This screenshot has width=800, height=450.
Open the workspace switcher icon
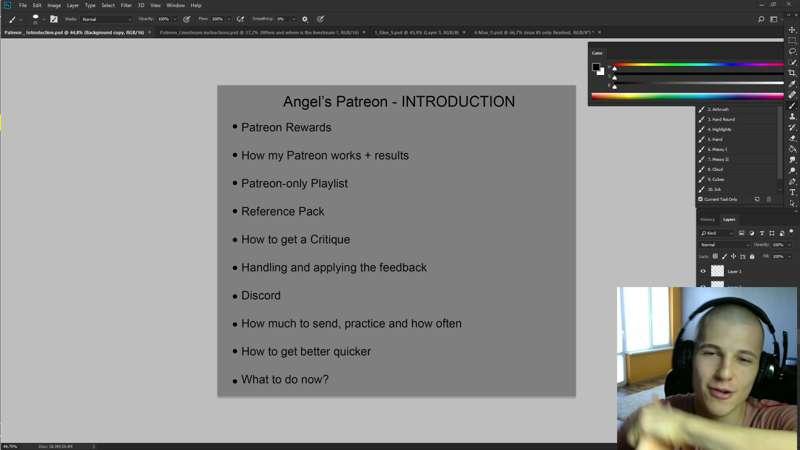[774, 19]
